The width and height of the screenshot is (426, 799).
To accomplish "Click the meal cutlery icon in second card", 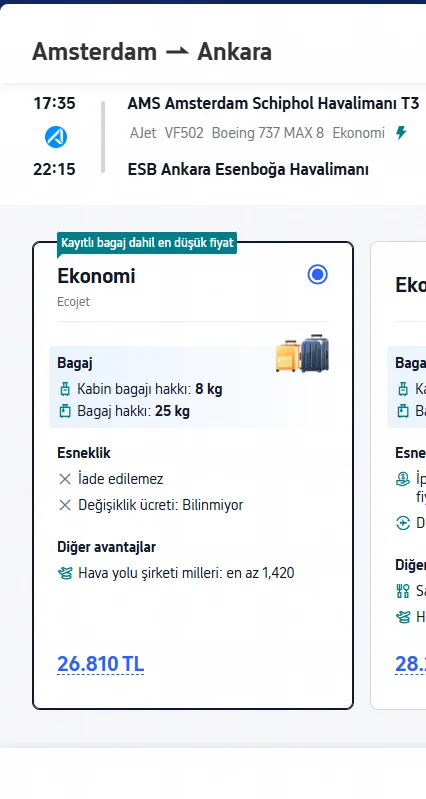I will [403, 591].
